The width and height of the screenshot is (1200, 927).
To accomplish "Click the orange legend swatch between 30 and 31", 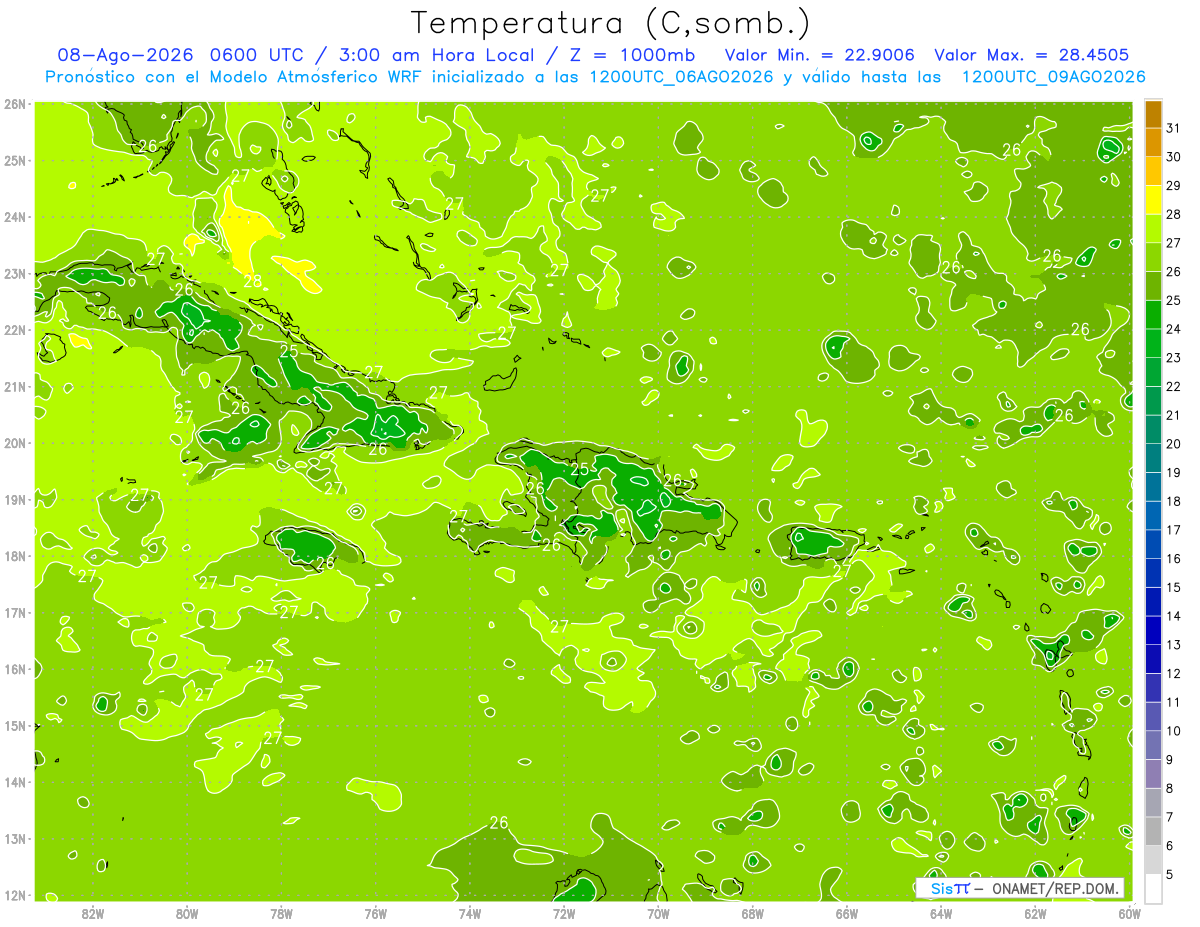I will point(1153,142).
